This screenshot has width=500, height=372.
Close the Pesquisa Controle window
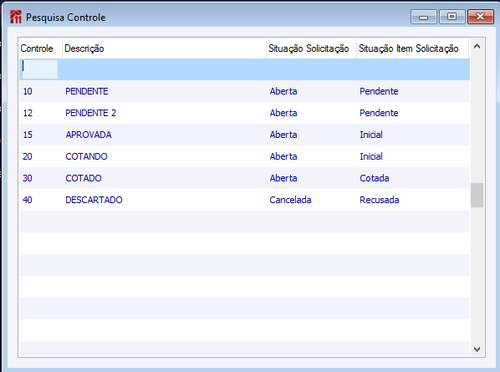point(480,17)
